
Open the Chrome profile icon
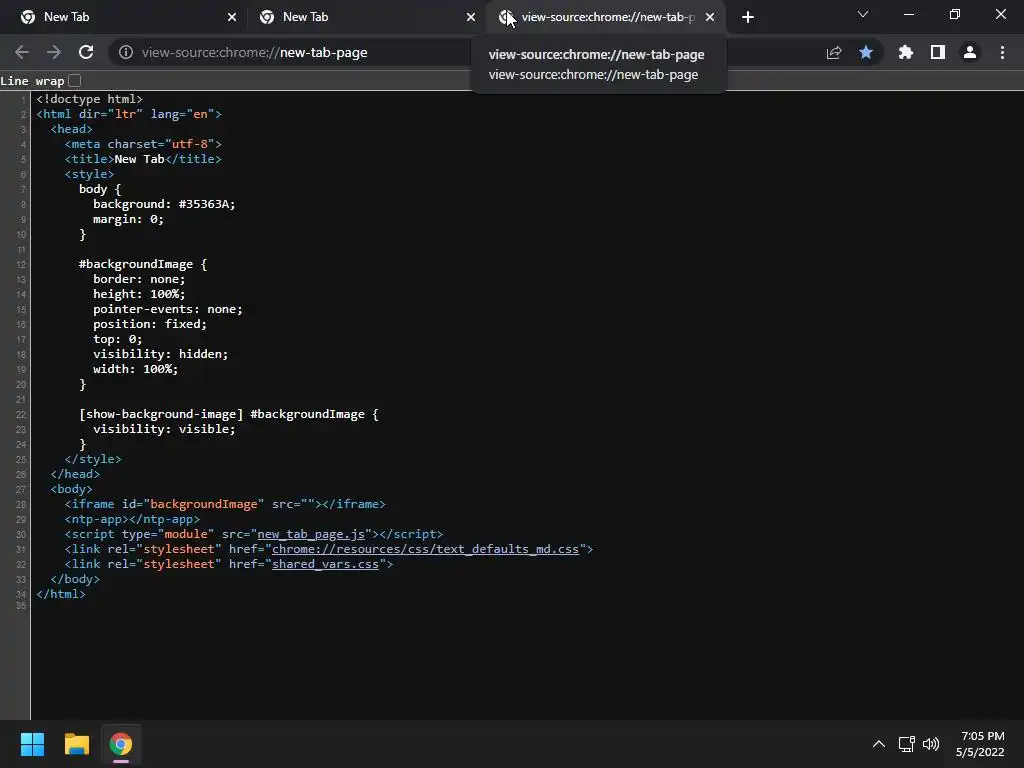(x=970, y=52)
